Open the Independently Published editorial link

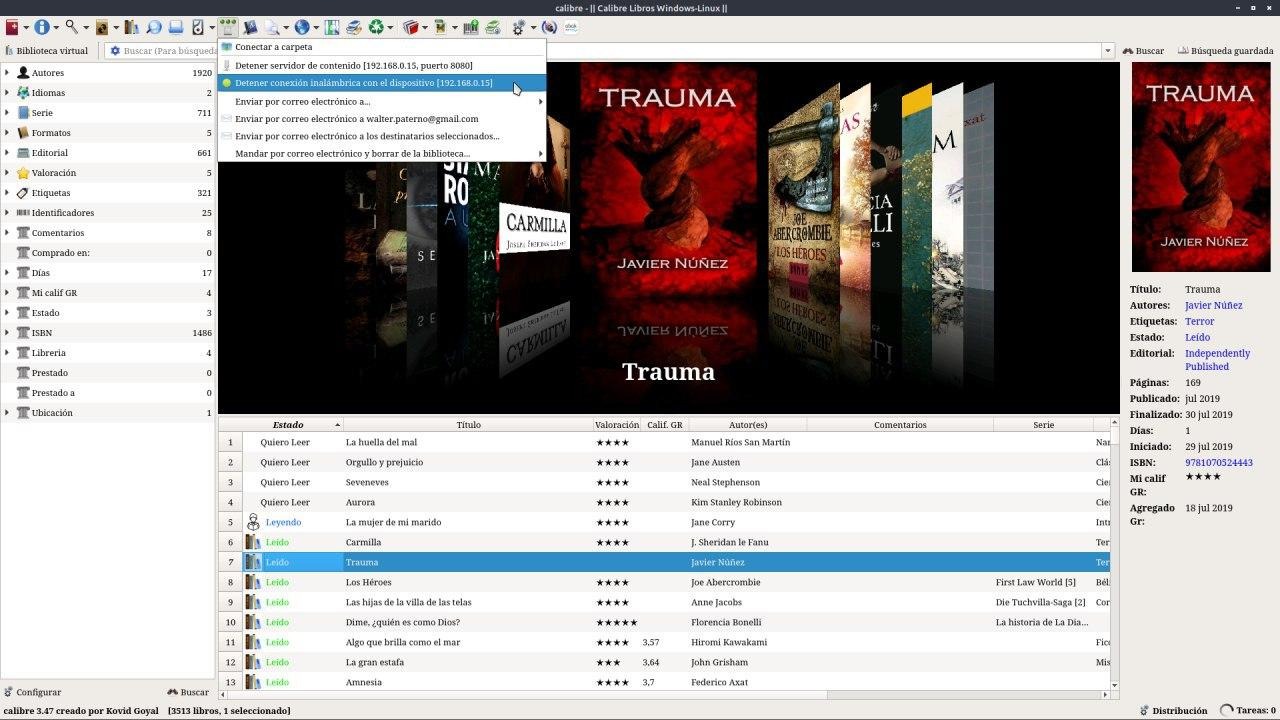(x=1217, y=360)
